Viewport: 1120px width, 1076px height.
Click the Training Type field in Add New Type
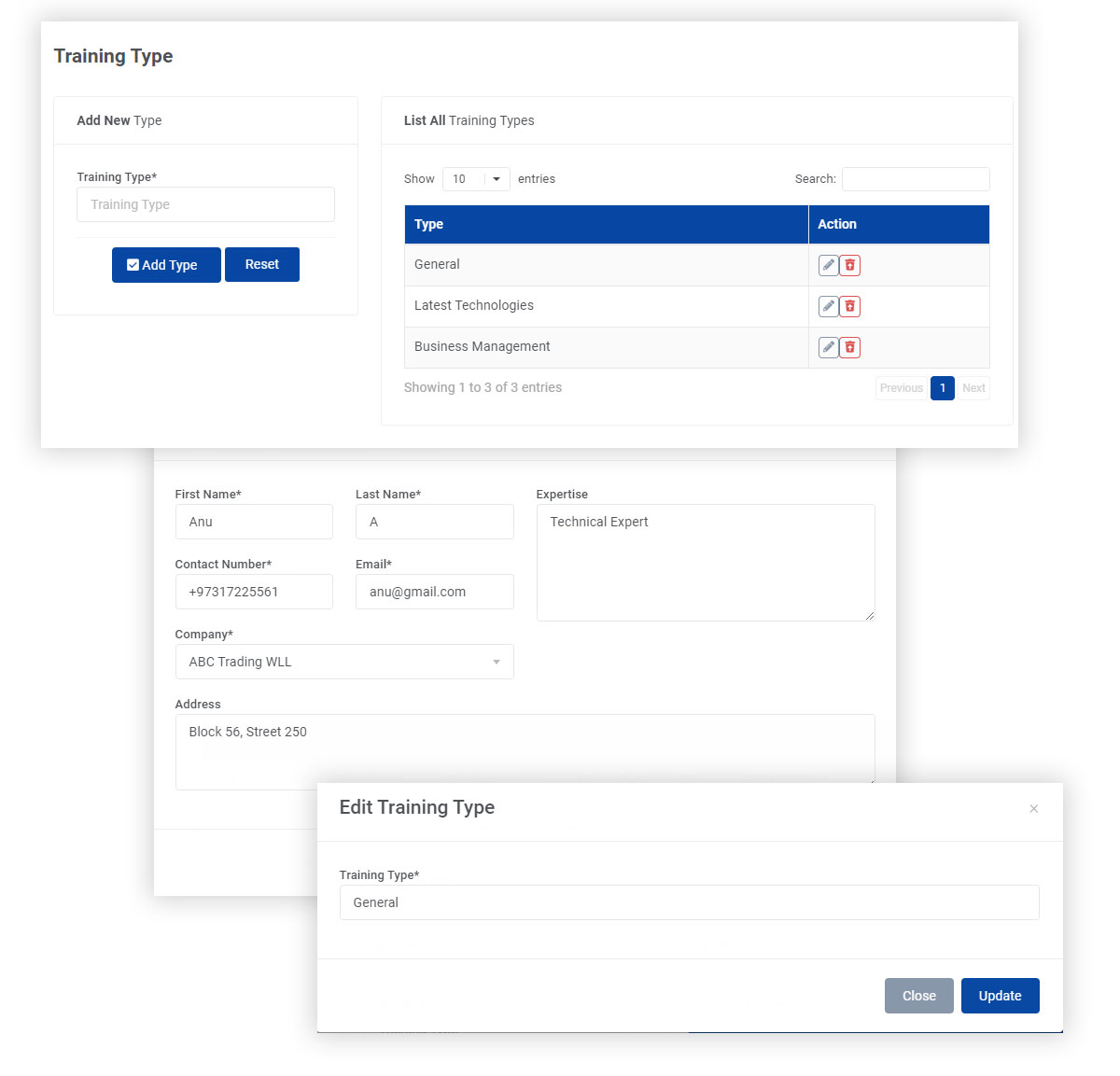point(205,204)
